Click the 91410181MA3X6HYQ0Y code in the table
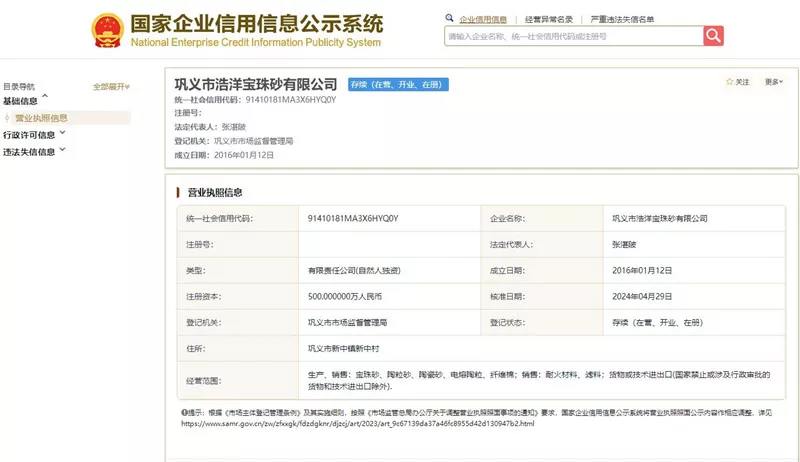The height and width of the screenshot is (462, 800). point(353,218)
